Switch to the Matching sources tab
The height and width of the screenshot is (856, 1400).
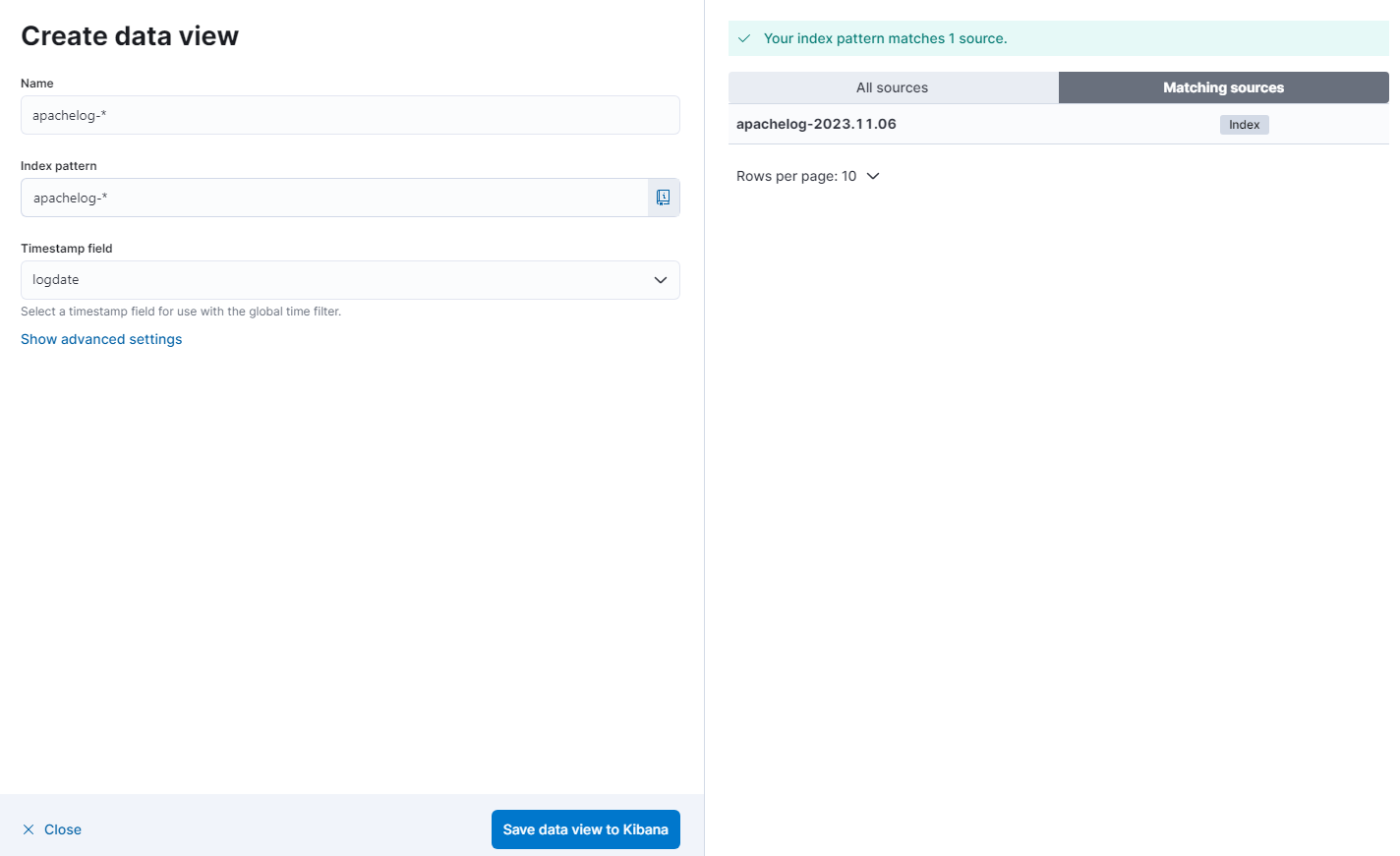(1223, 87)
